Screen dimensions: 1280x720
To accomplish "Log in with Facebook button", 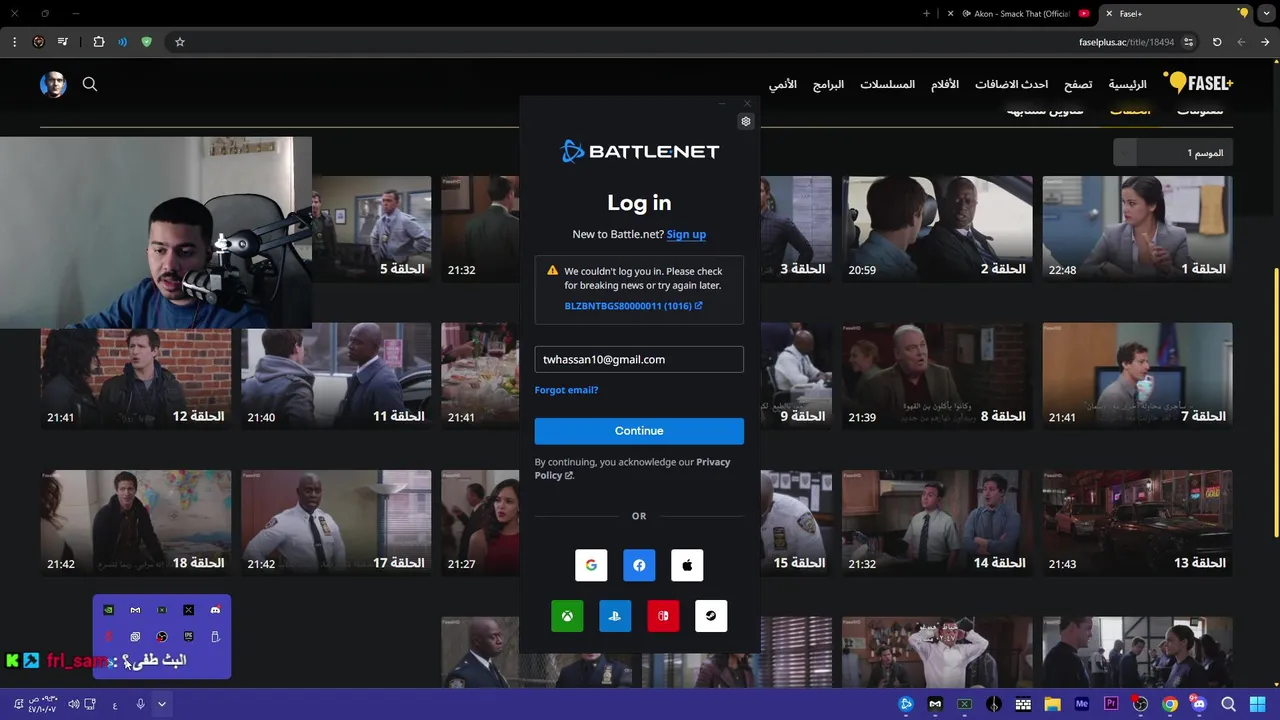I will pos(639,565).
